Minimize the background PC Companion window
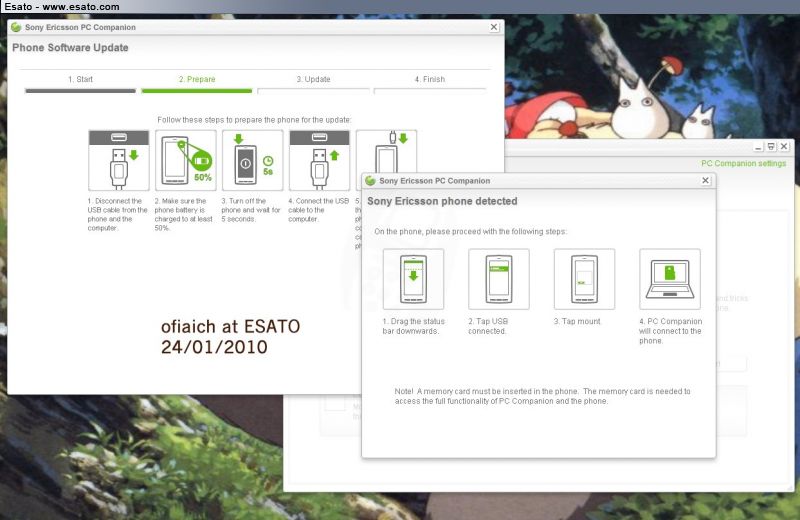 pos(758,147)
